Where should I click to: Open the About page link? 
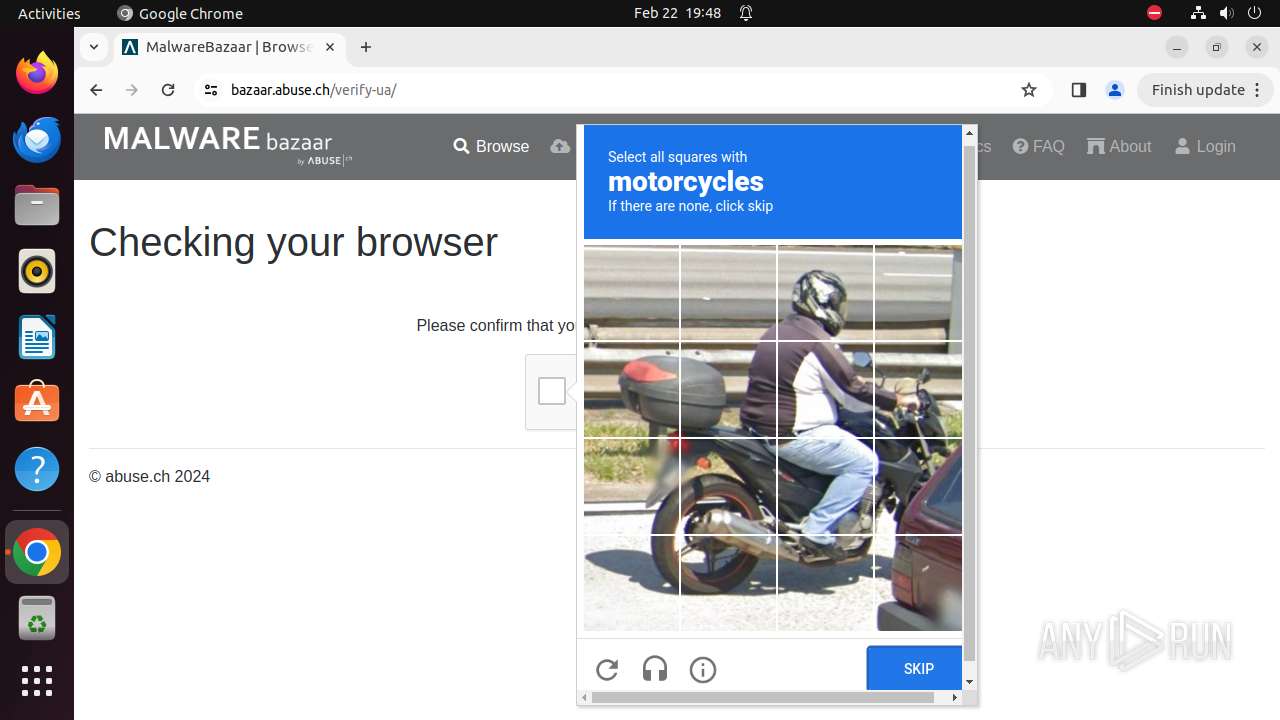click(x=1119, y=146)
